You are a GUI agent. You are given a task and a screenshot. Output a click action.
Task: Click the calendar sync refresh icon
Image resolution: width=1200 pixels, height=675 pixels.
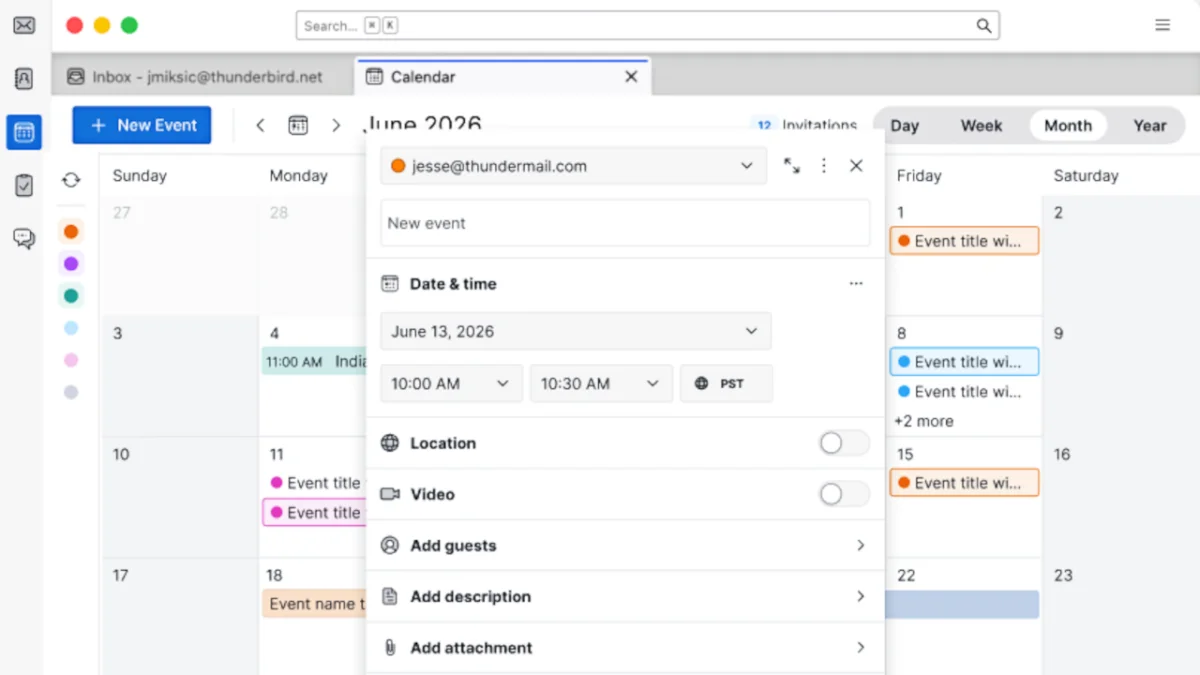71,180
